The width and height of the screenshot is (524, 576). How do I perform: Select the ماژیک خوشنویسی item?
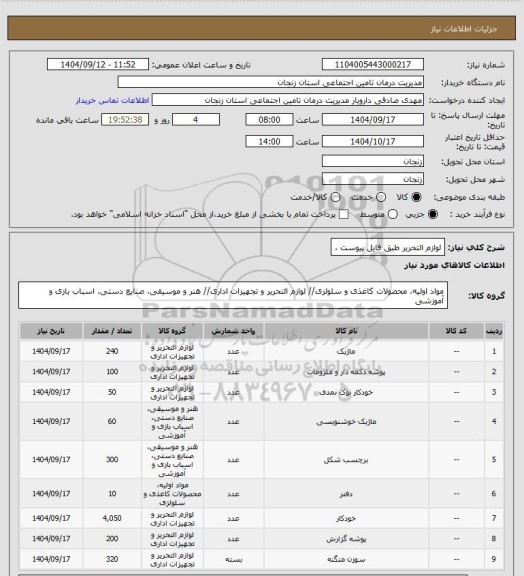(x=346, y=421)
